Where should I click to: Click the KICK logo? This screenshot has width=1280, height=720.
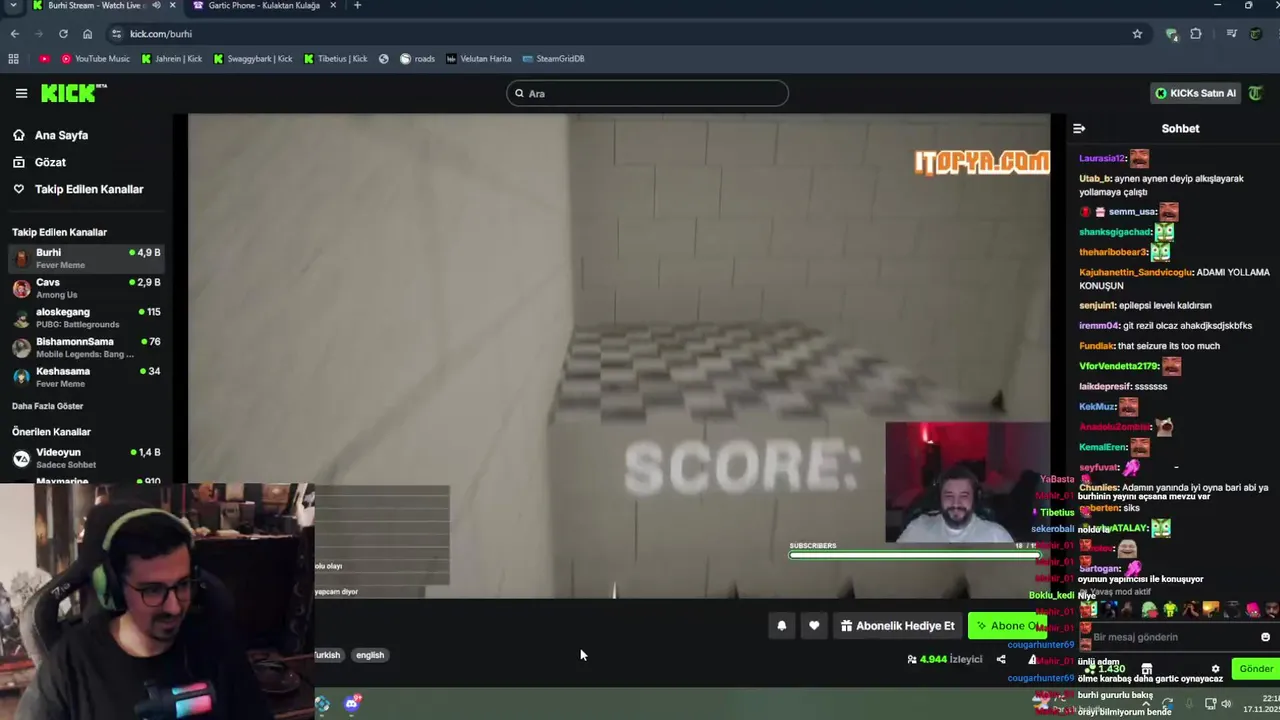[73, 93]
